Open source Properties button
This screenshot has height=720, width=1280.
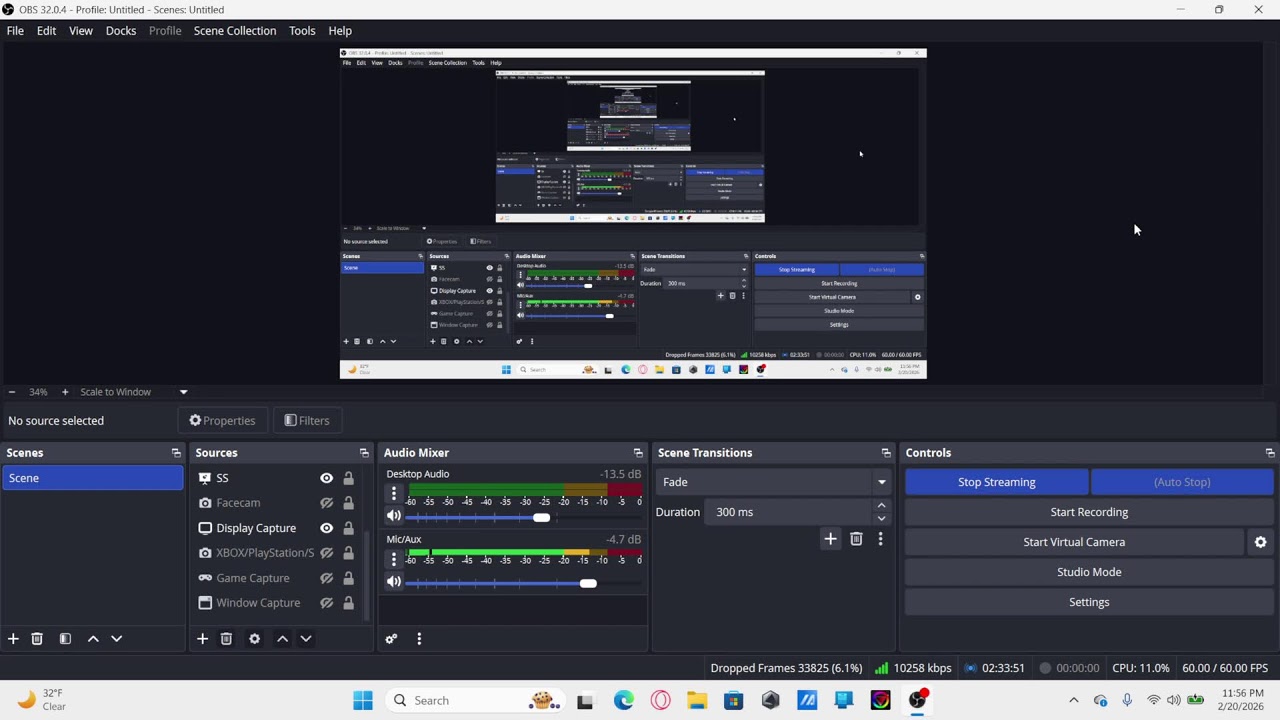tap(222, 421)
